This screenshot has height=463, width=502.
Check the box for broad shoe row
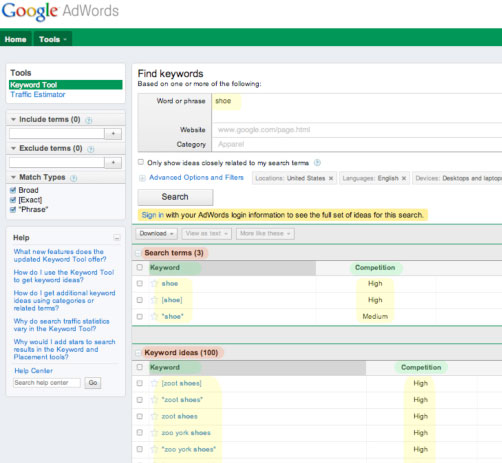[140, 284]
